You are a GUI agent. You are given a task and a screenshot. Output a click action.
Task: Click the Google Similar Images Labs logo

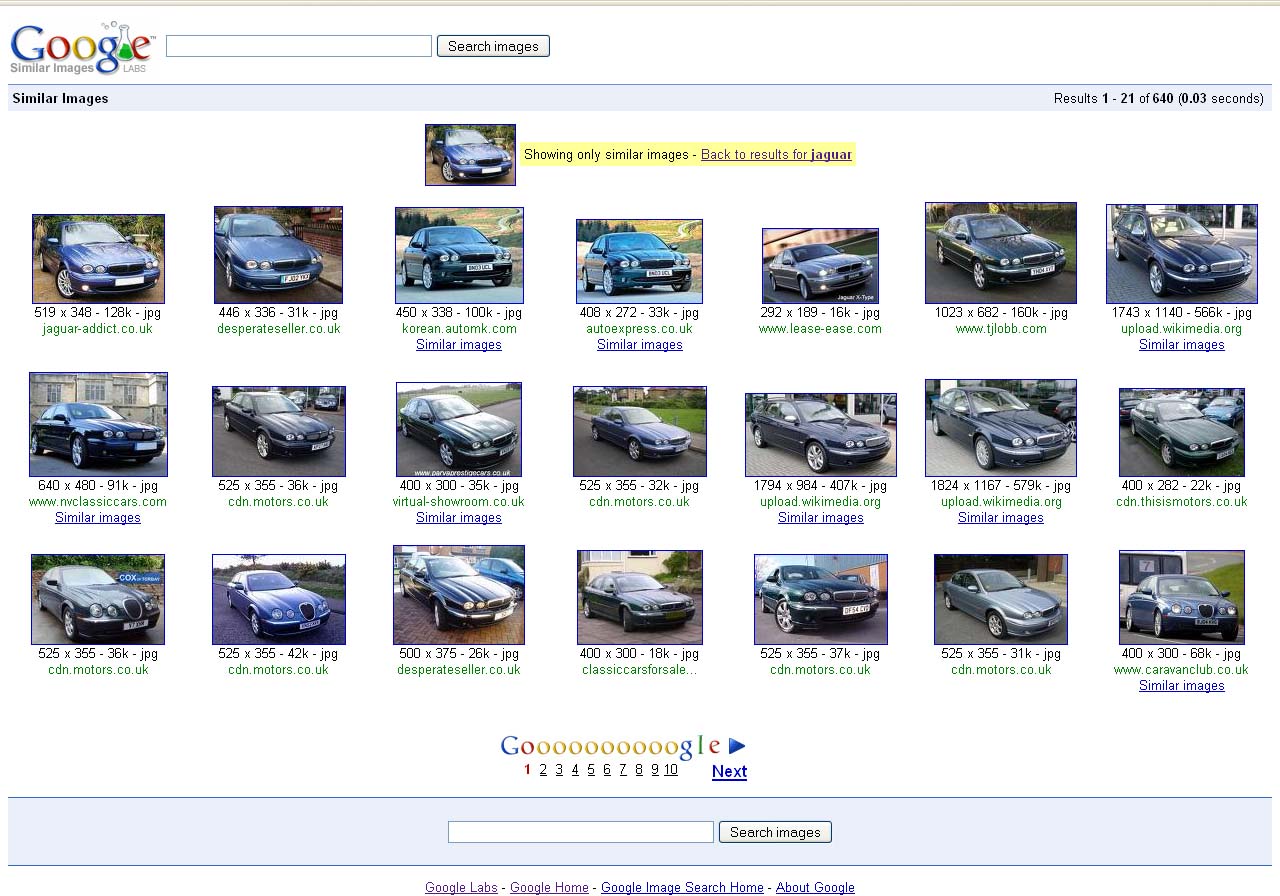(x=82, y=48)
